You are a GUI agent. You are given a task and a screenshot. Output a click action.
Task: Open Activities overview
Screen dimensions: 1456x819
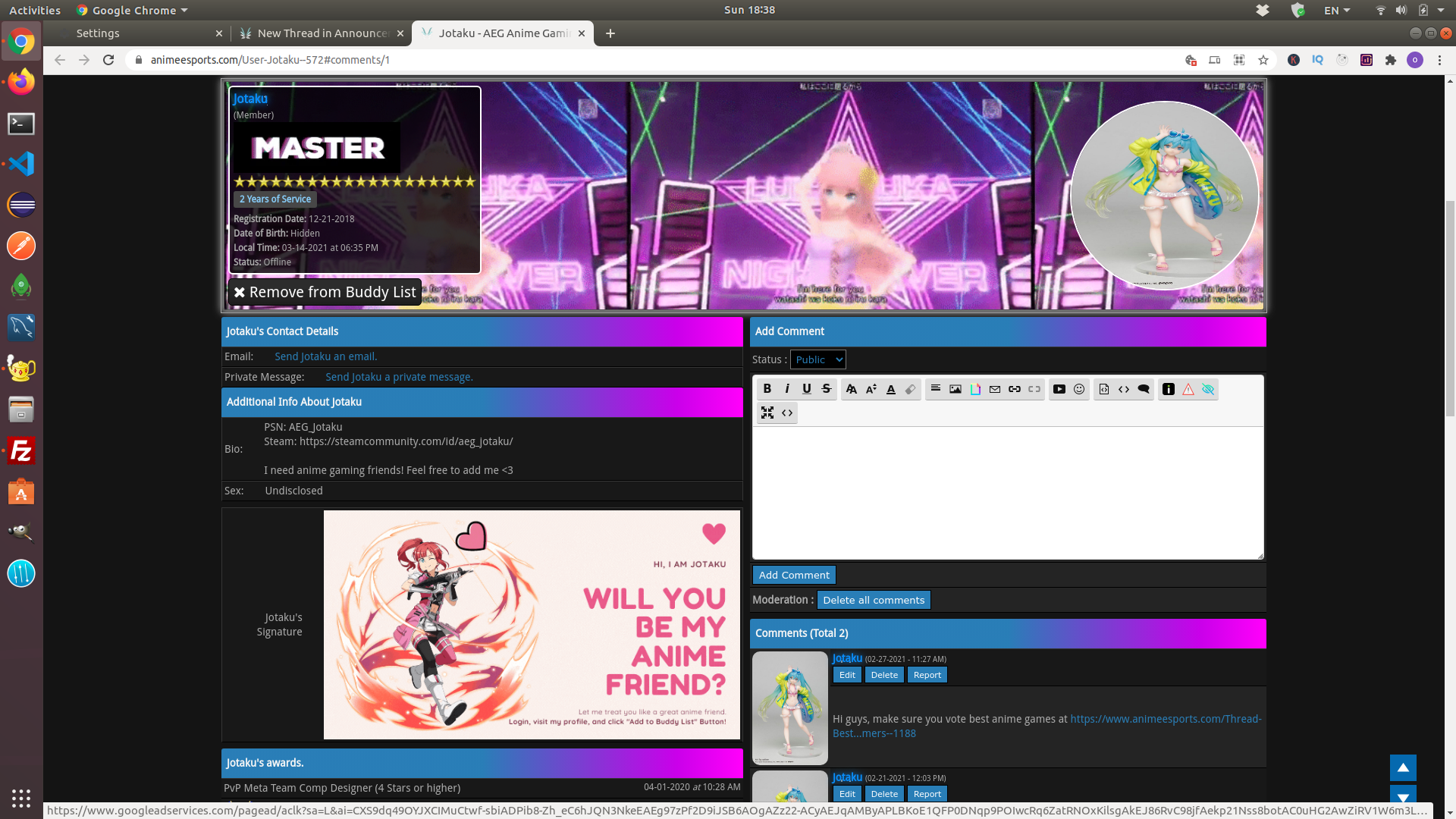tap(35, 10)
